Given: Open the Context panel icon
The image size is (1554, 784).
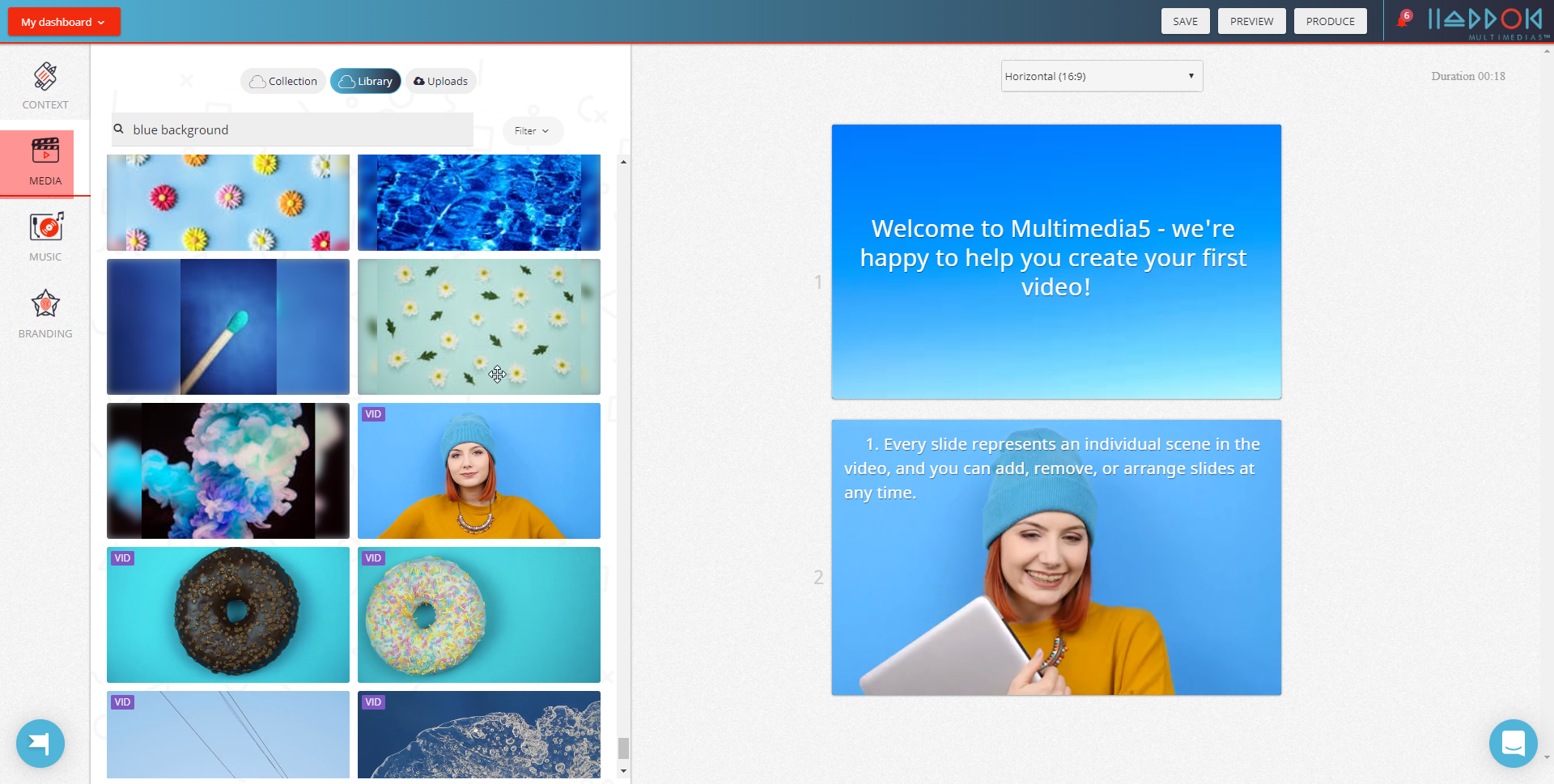Looking at the screenshot, I should click(x=45, y=78).
